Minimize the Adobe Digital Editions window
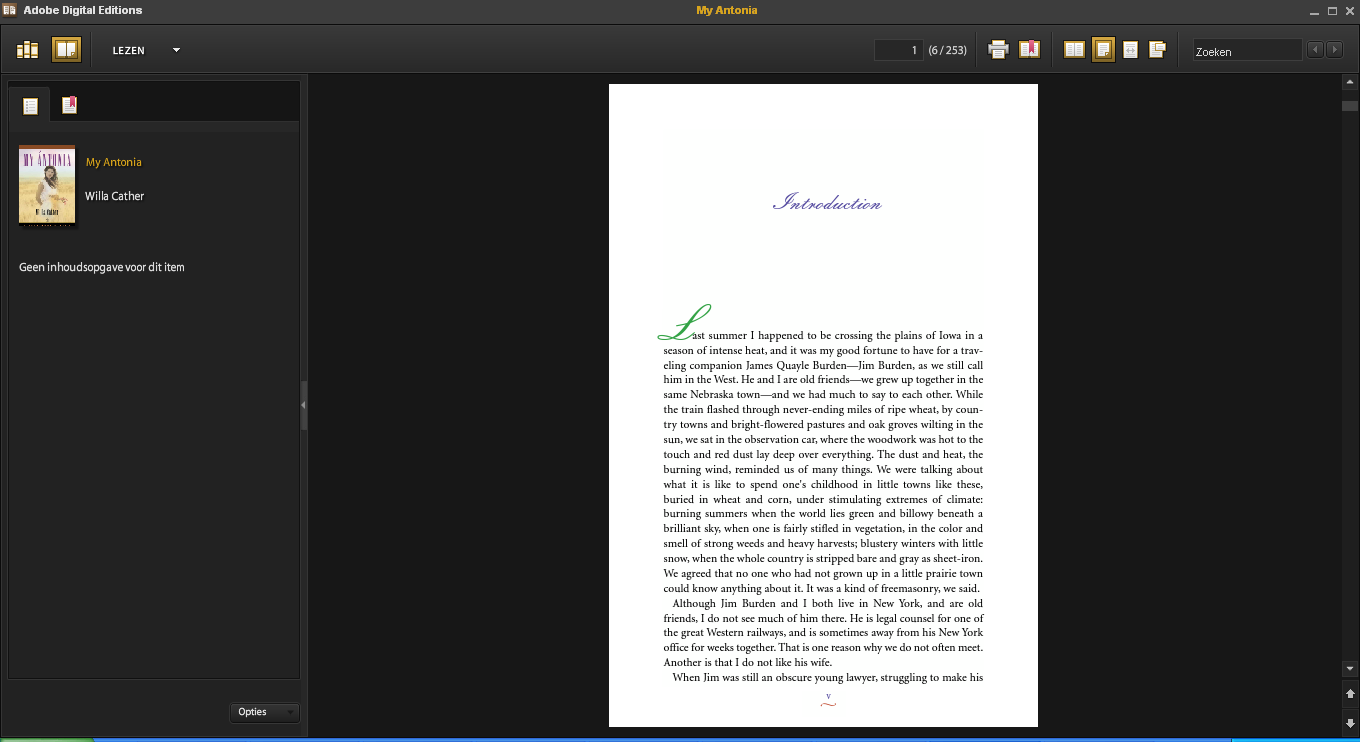The height and width of the screenshot is (742, 1360). pos(1314,11)
